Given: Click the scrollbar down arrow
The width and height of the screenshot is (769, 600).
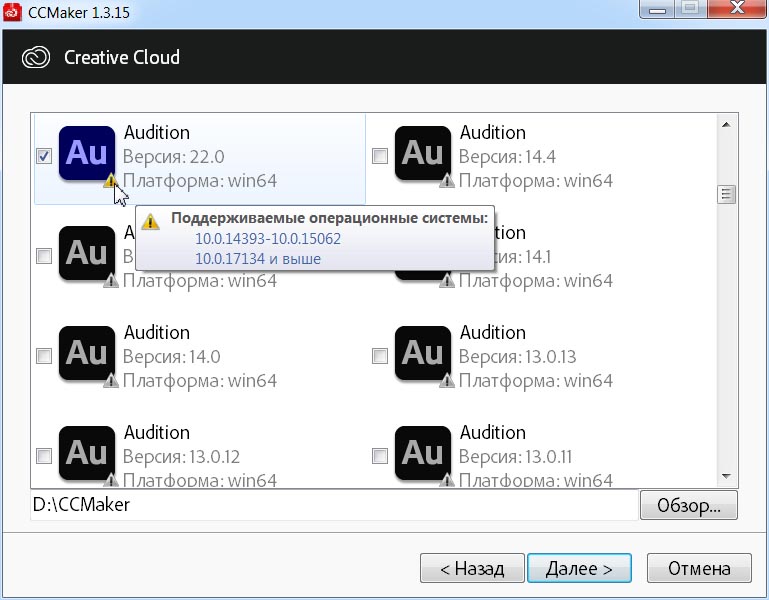Looking at the screenshot, I should 726,476.
